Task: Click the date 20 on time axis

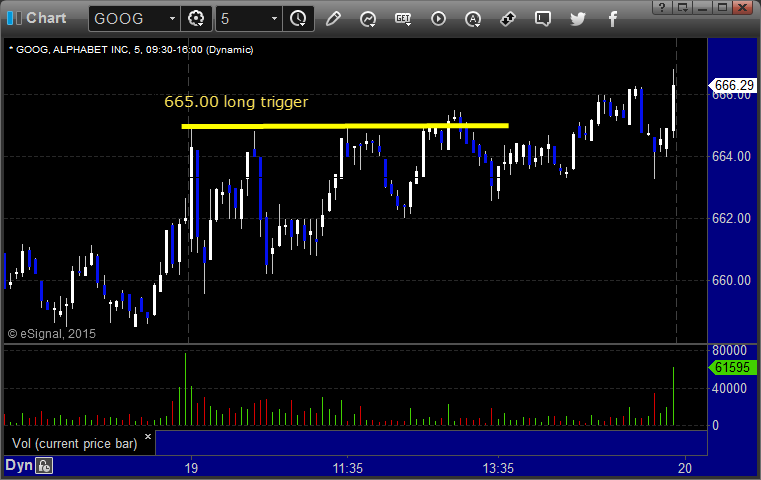Action: point(685,468)
